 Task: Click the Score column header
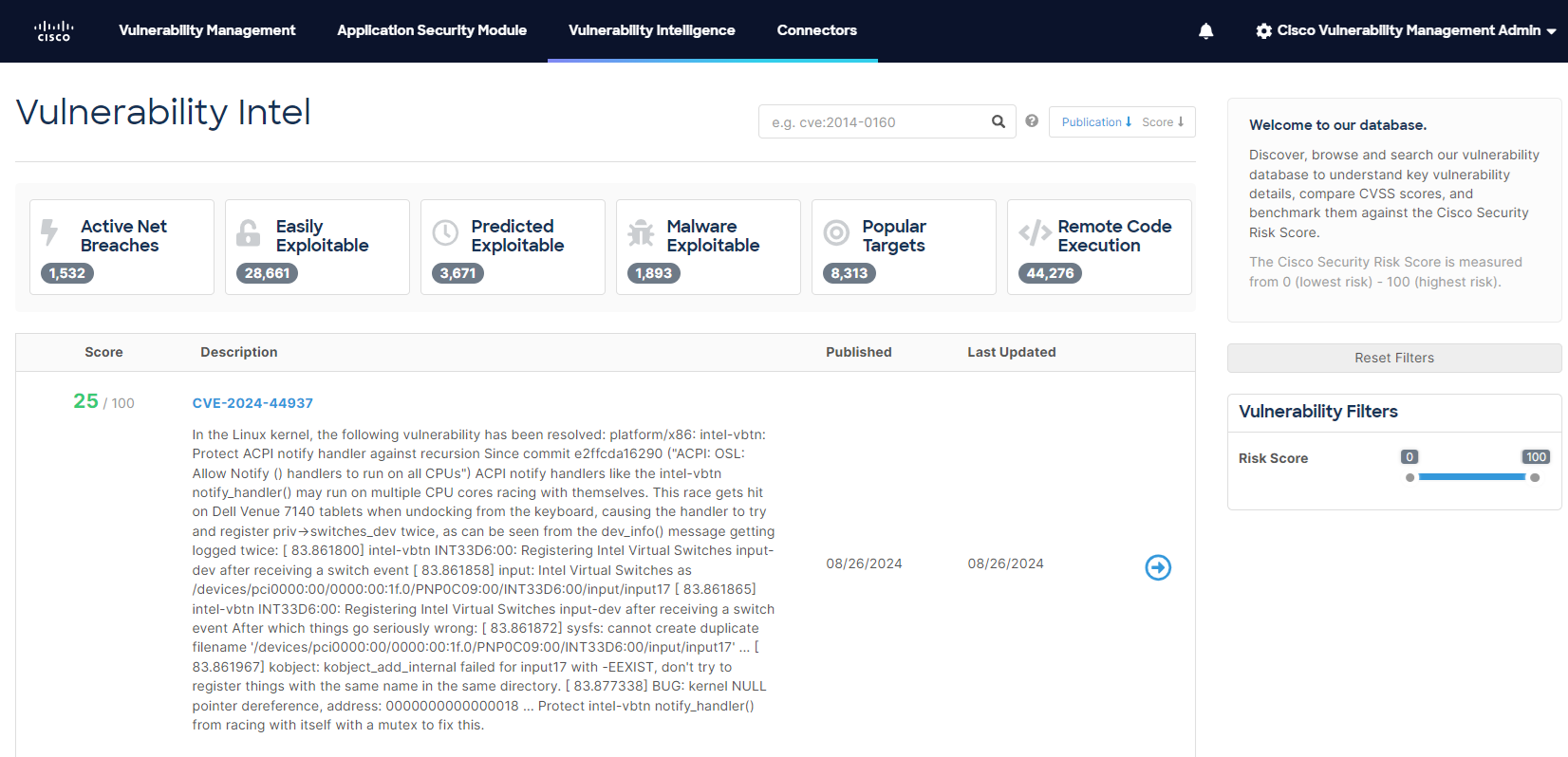tap(103, 352)
